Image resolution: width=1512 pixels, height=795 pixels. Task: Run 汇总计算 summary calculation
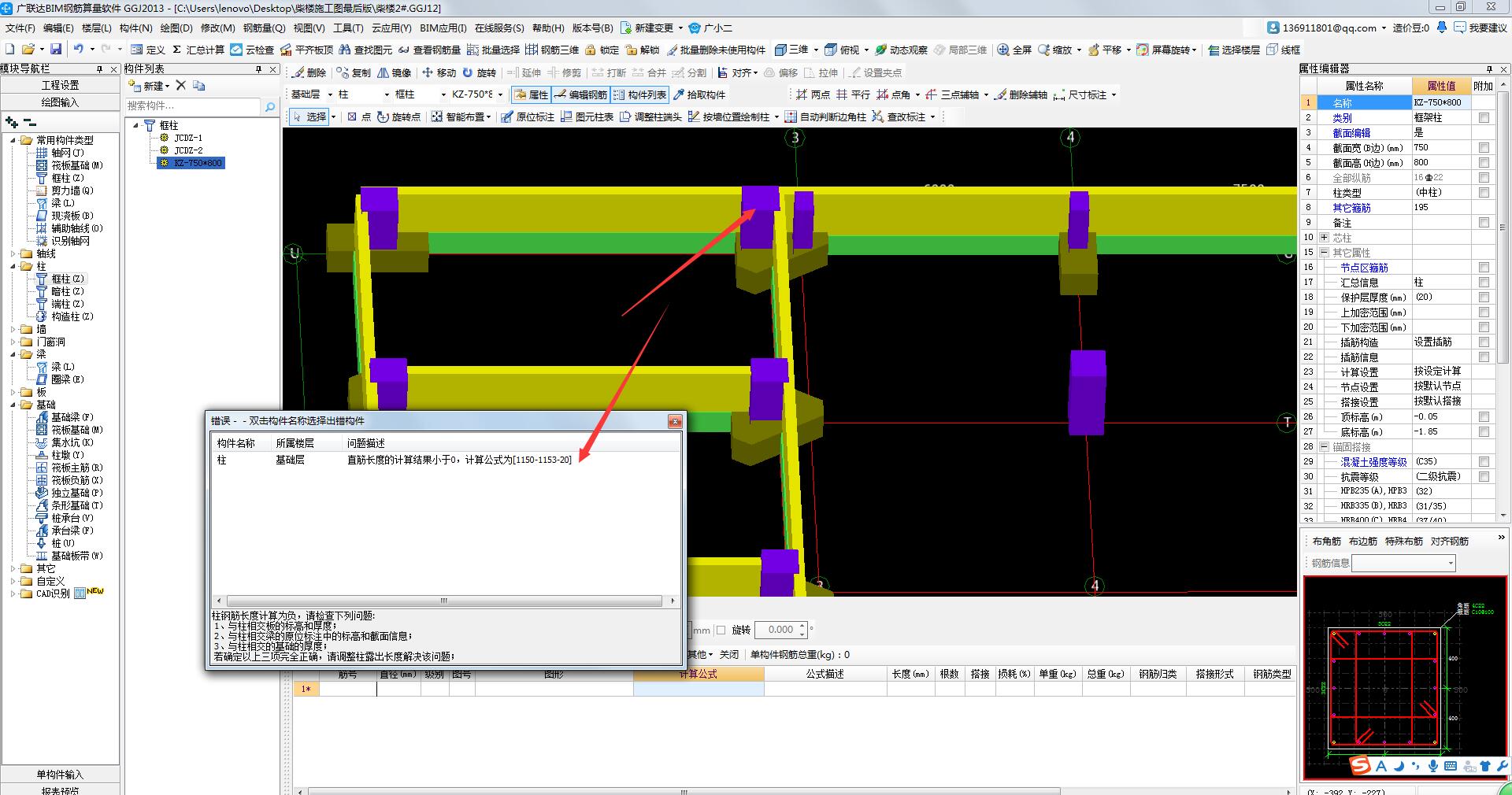point(198,50)
